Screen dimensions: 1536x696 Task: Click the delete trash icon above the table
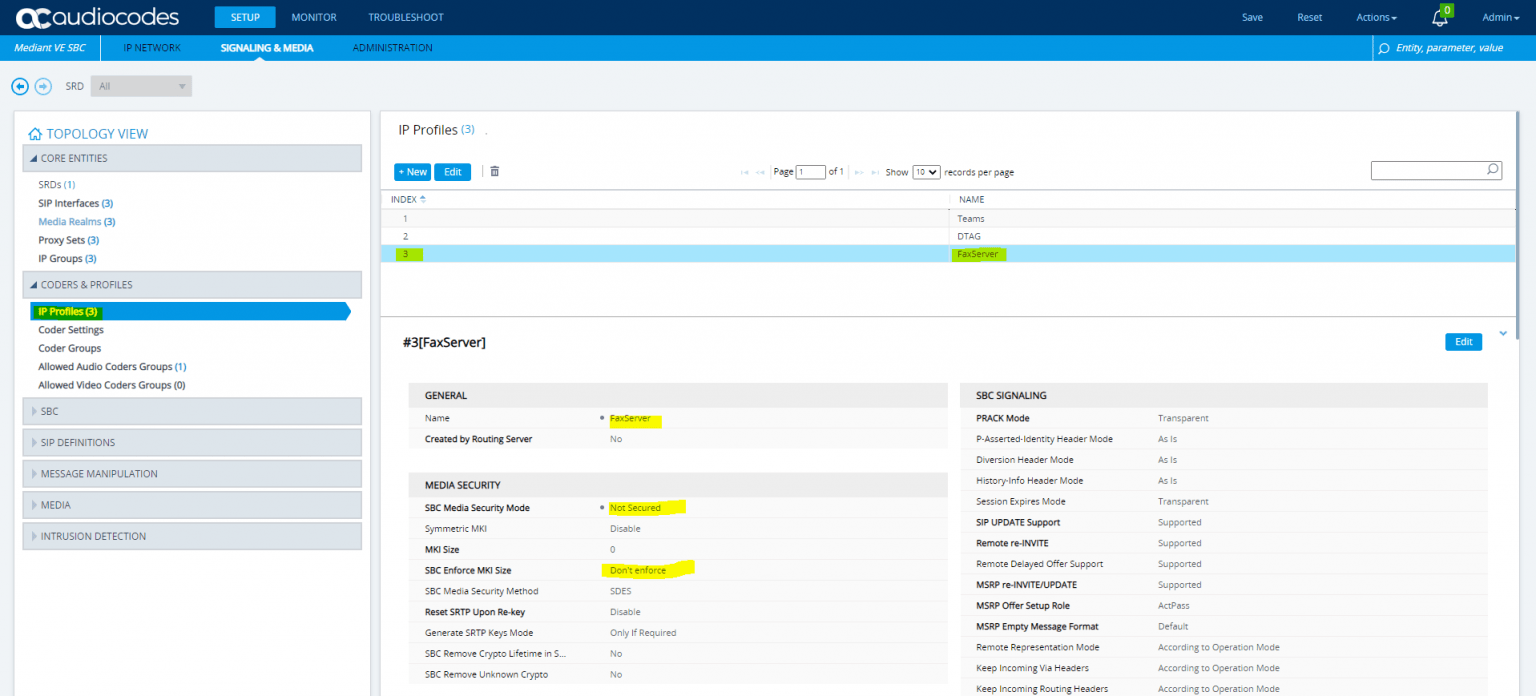coord(494,171)
